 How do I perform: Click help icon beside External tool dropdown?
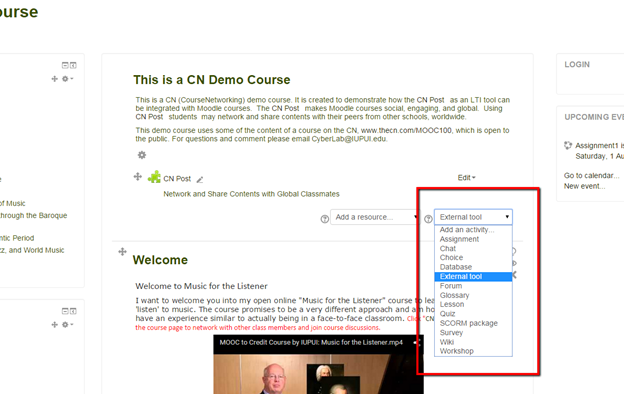point(428,219)
